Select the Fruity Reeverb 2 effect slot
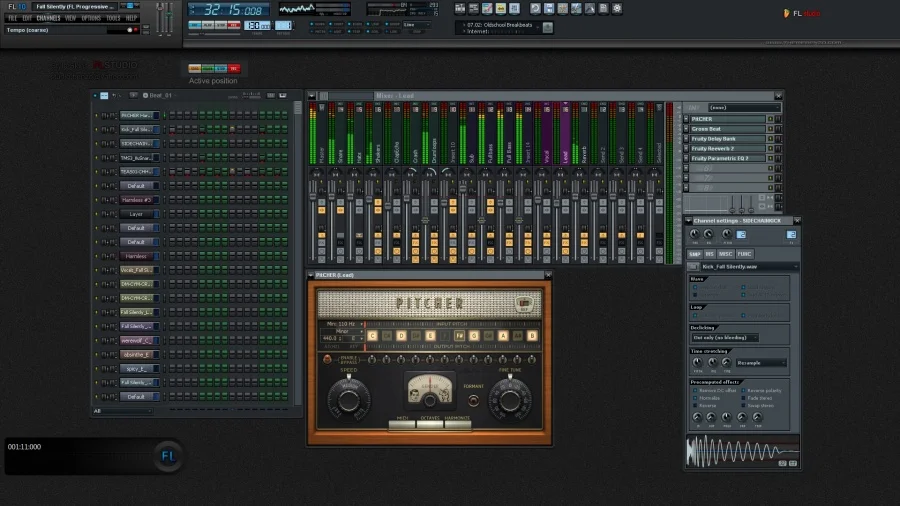Screen dimensions: 900x506 727,148
